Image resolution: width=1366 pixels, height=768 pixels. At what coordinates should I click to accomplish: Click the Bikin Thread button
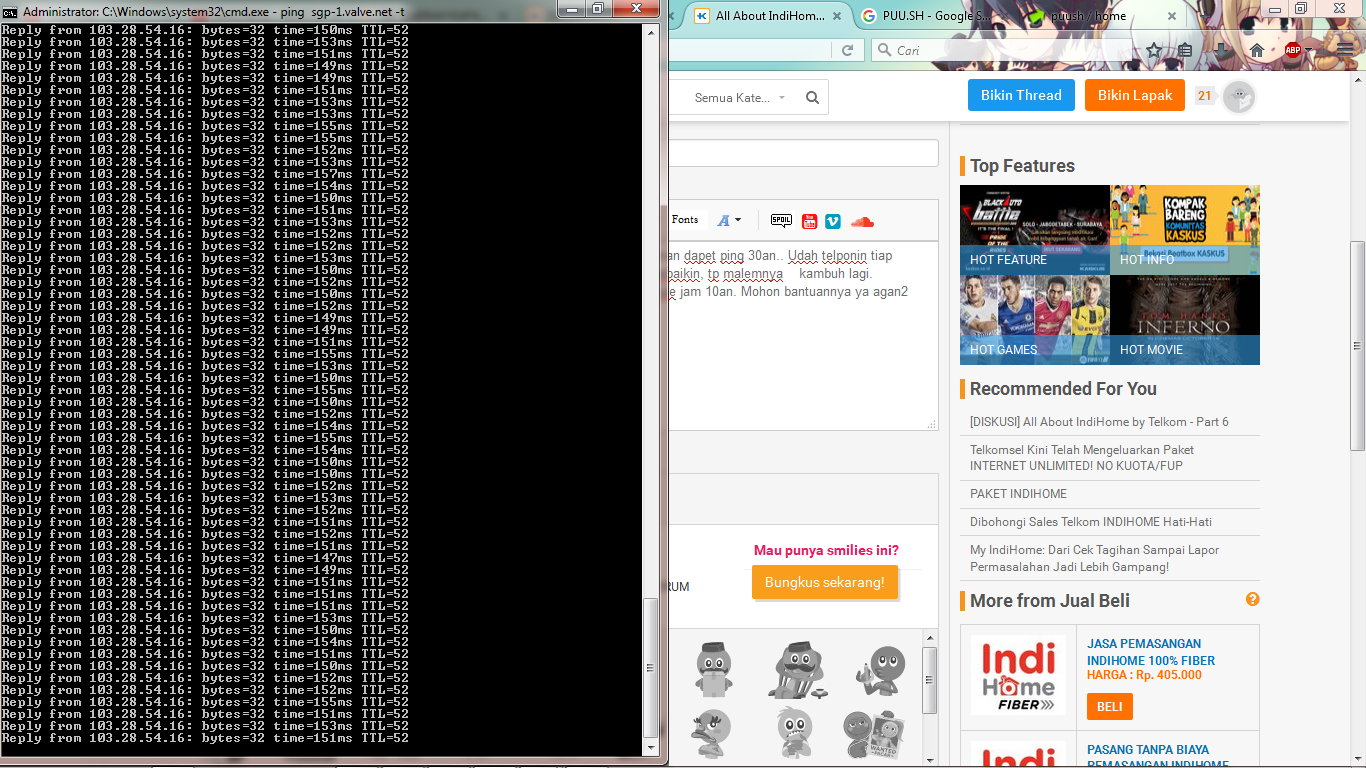1021,95
